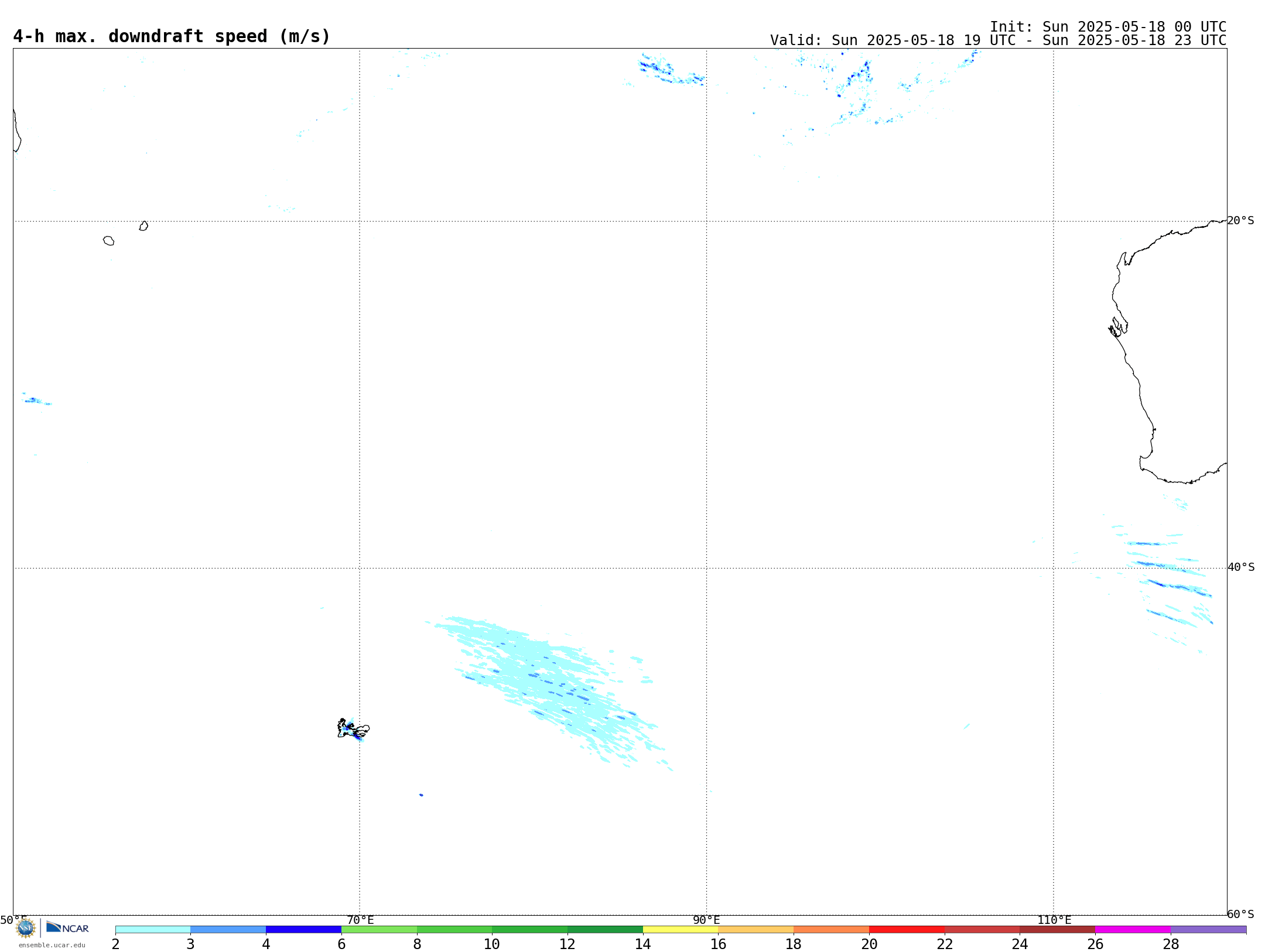Image resolution: width=1265 pixels, height=952 pixels.
Task: Pick the green 8–10 m/s swatch
Action: (x=454, y=929)
